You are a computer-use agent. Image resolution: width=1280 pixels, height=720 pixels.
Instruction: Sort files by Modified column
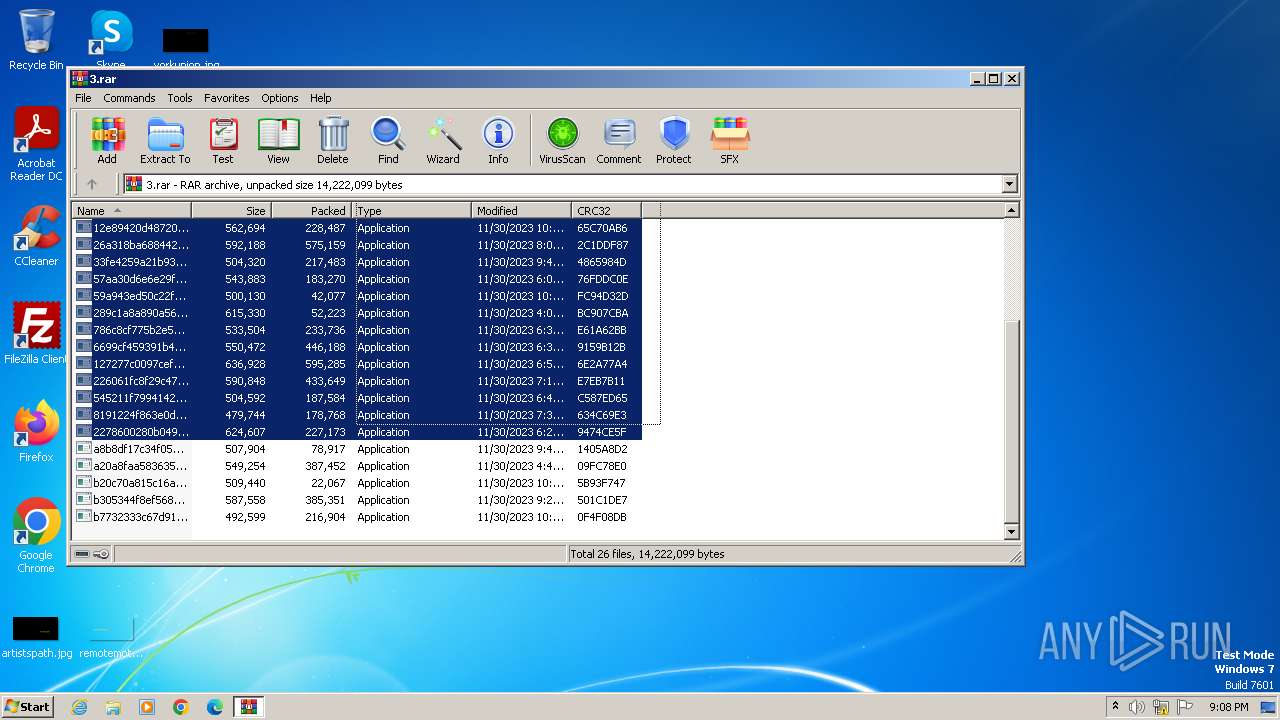pyautogui.click(x=522, y=210)
